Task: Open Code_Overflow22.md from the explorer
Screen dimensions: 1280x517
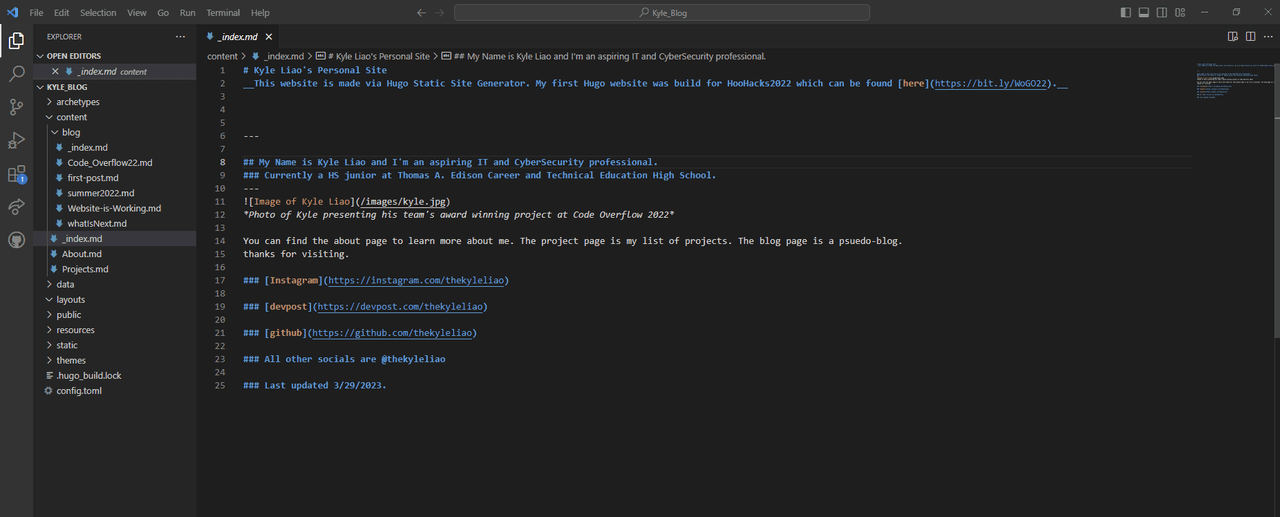Action: tap(109, 163)
